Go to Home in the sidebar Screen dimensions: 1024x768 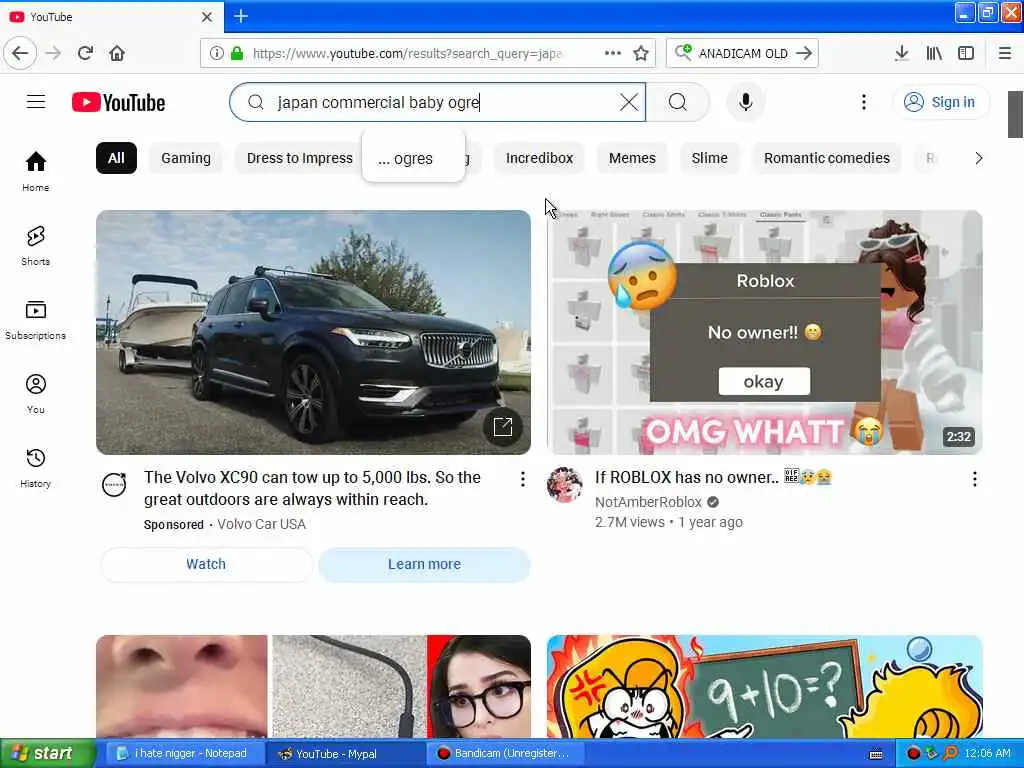click(35, 171)
